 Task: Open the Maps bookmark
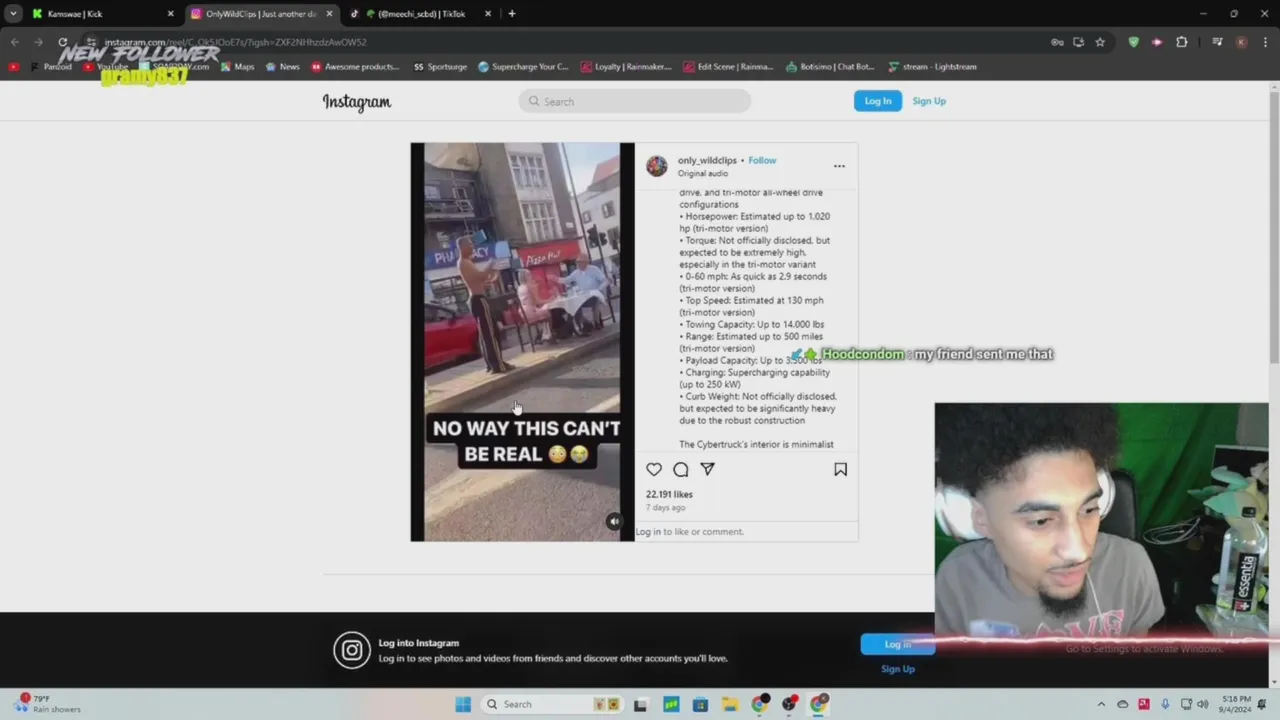click(238, 67)
